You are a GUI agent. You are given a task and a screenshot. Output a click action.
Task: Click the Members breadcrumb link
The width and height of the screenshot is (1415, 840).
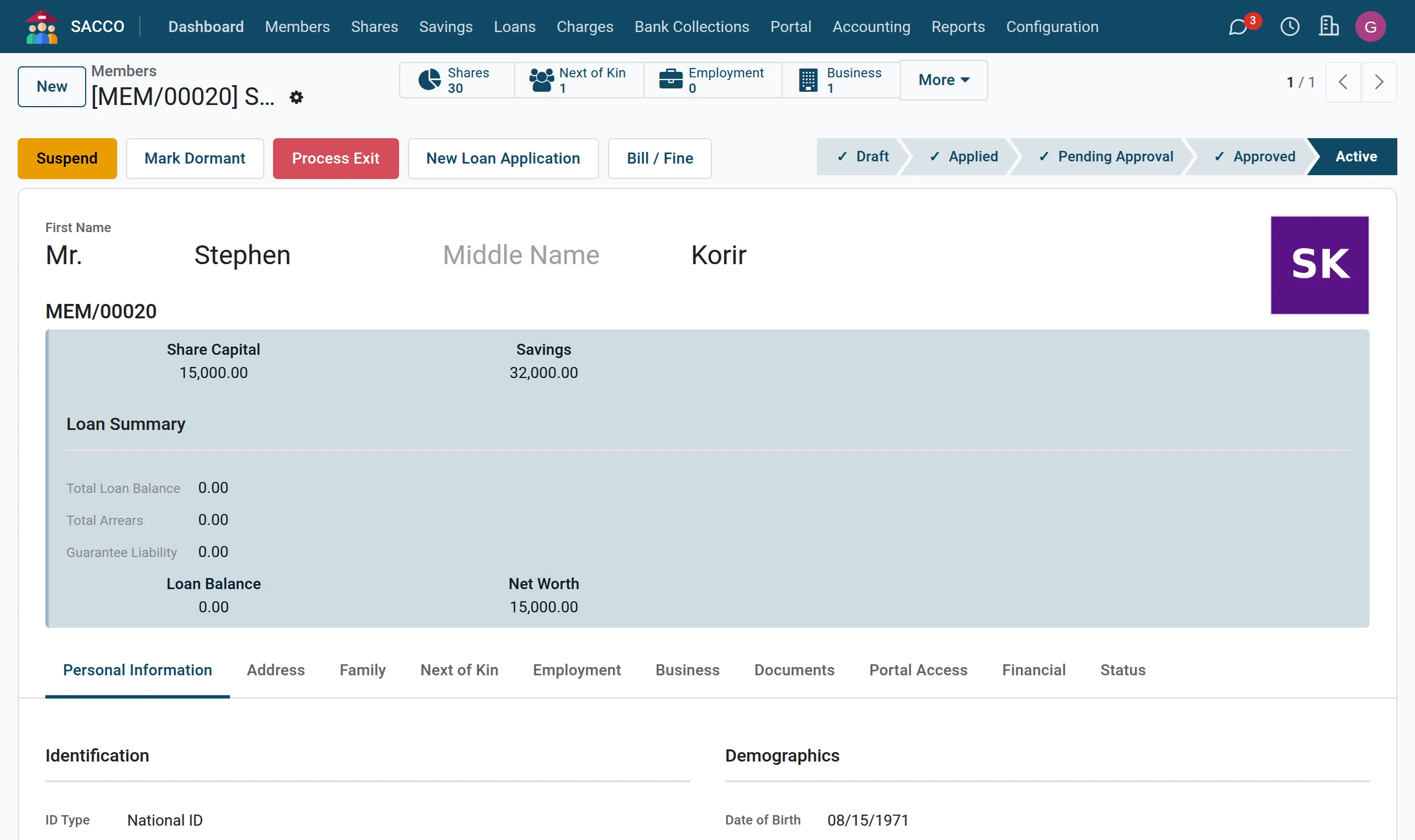click(x=124, y=71)
